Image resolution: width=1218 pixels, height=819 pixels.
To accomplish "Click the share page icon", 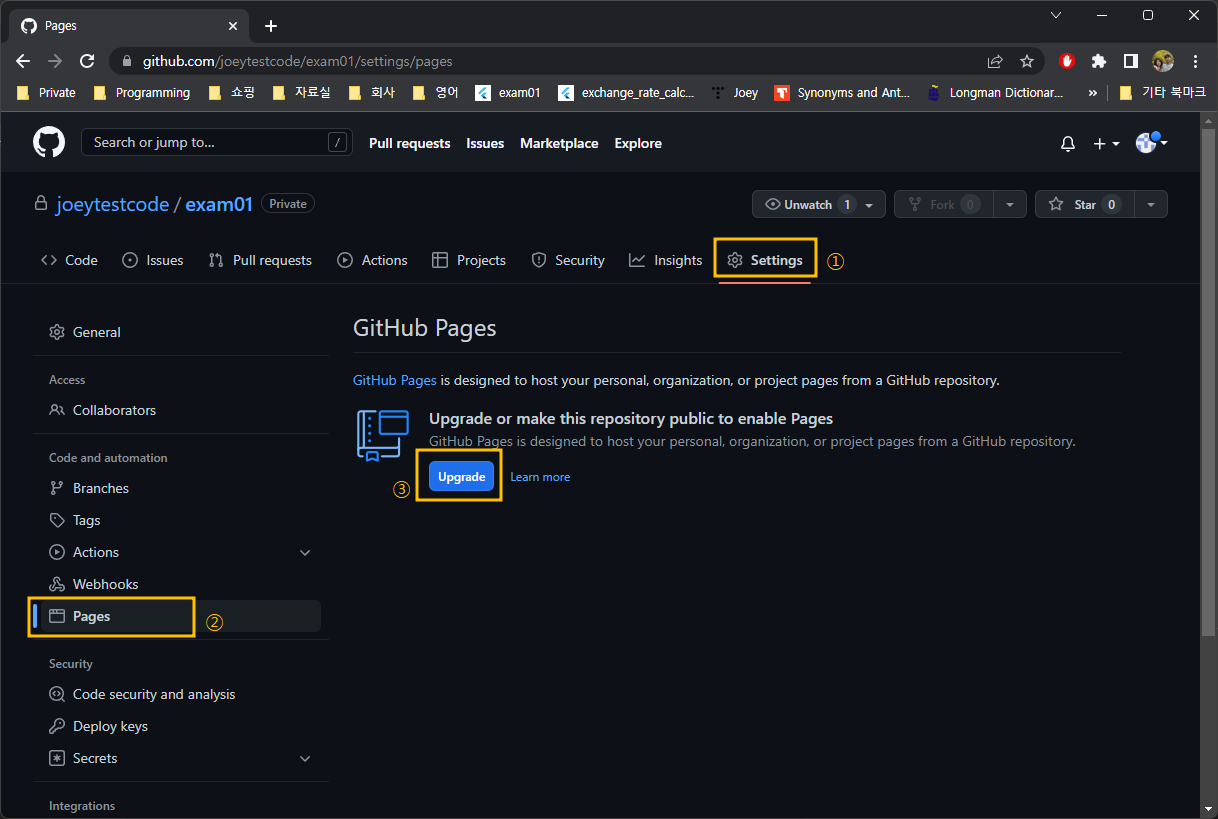I will click(x=995, y=61).
